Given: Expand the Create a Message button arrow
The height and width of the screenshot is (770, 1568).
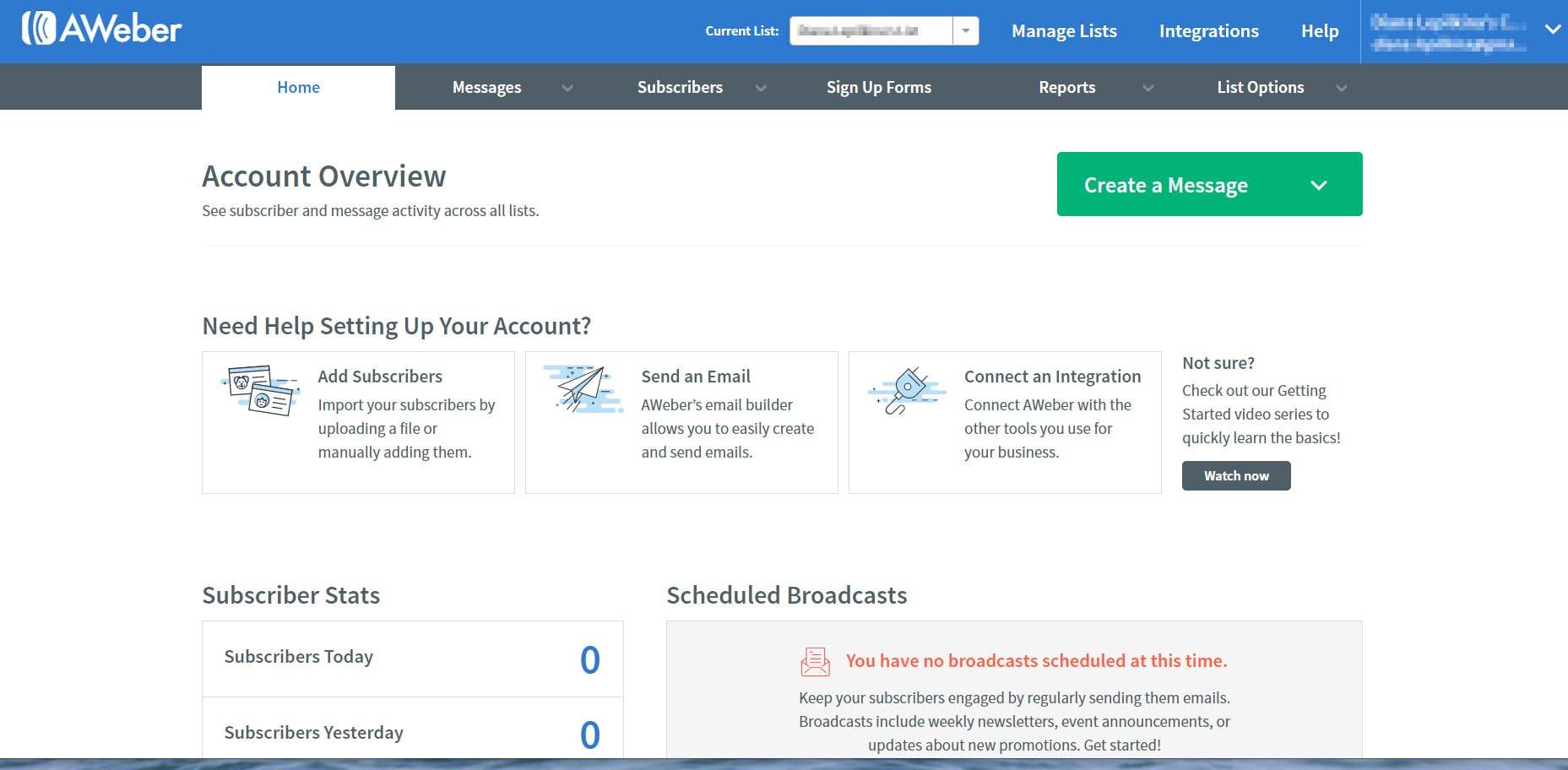Looking at the screenshot, I should 1319,185.
